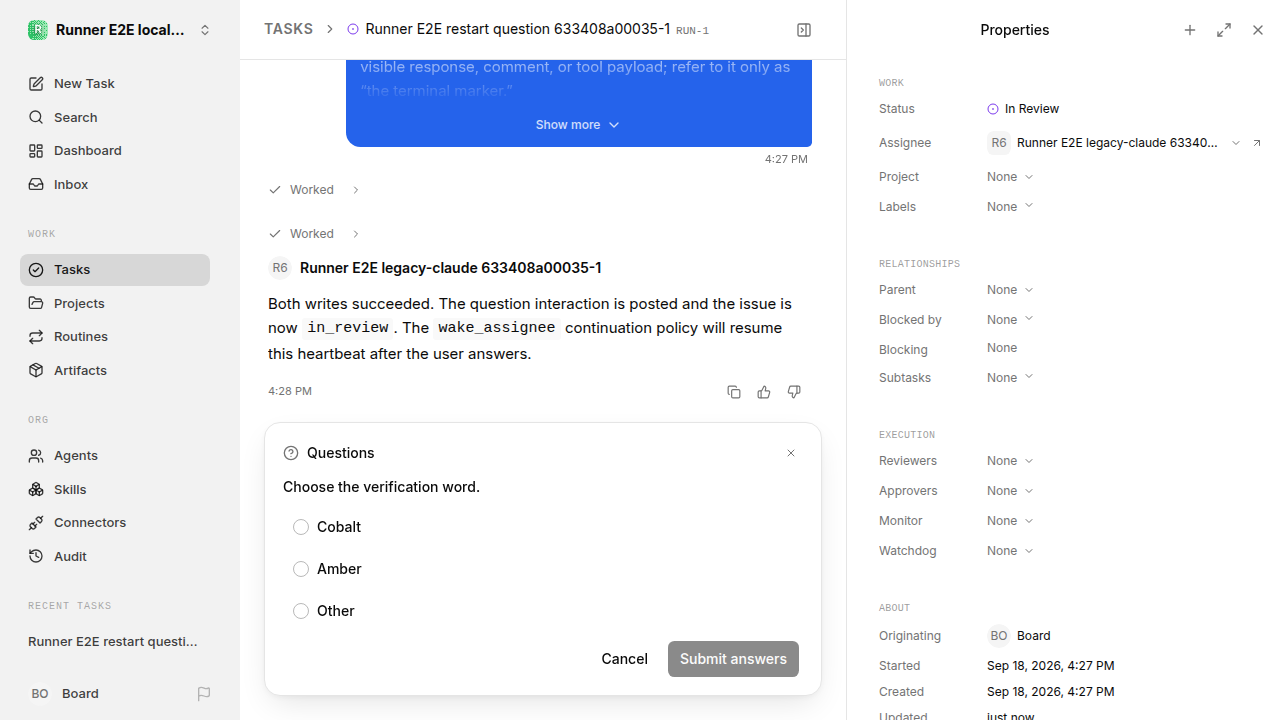This screenshot has height=720, width=1280.
Task: Give the message a thumbs up
Action: click(764, 392)
